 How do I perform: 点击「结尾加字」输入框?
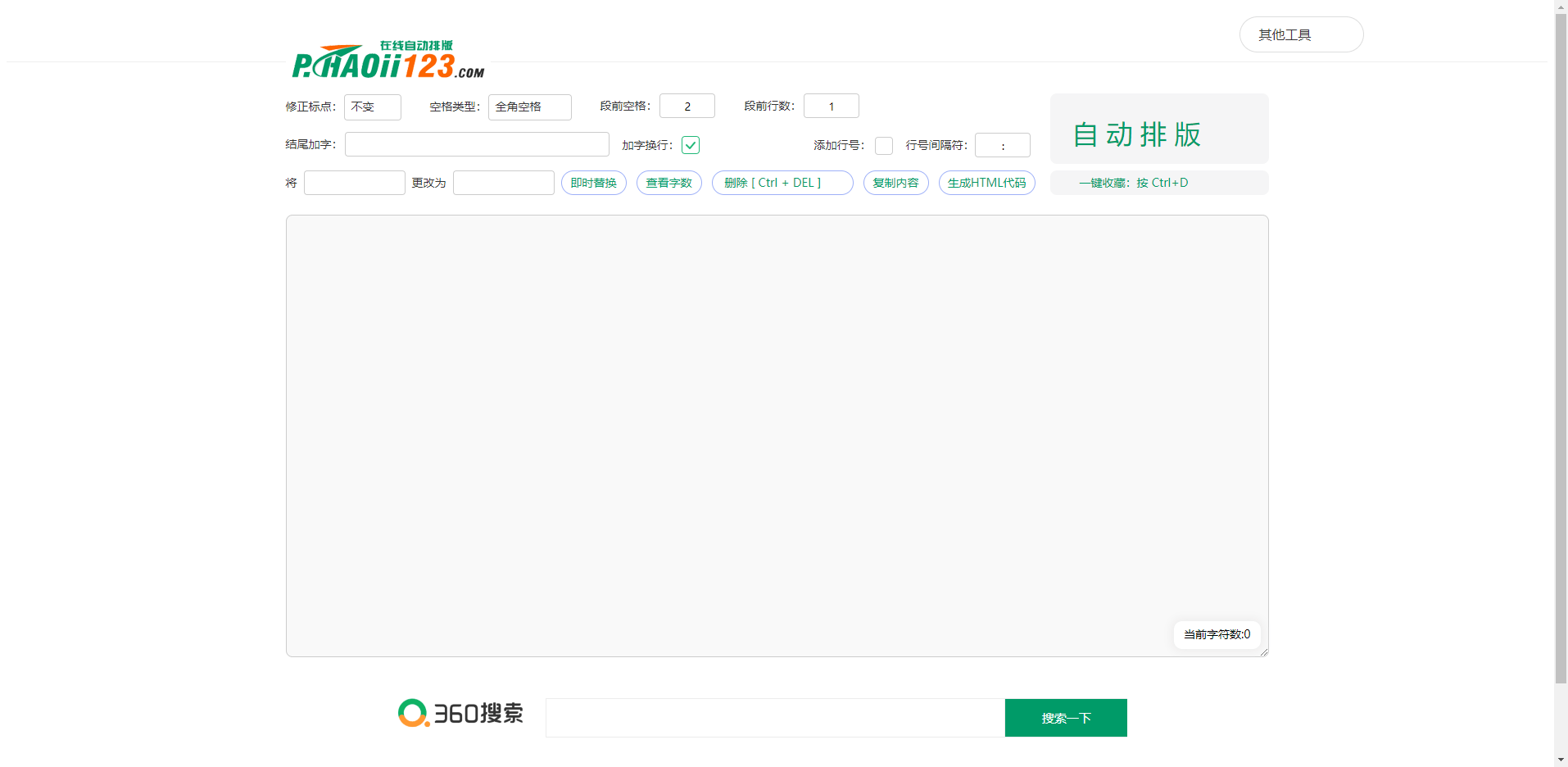click(477, 144)
